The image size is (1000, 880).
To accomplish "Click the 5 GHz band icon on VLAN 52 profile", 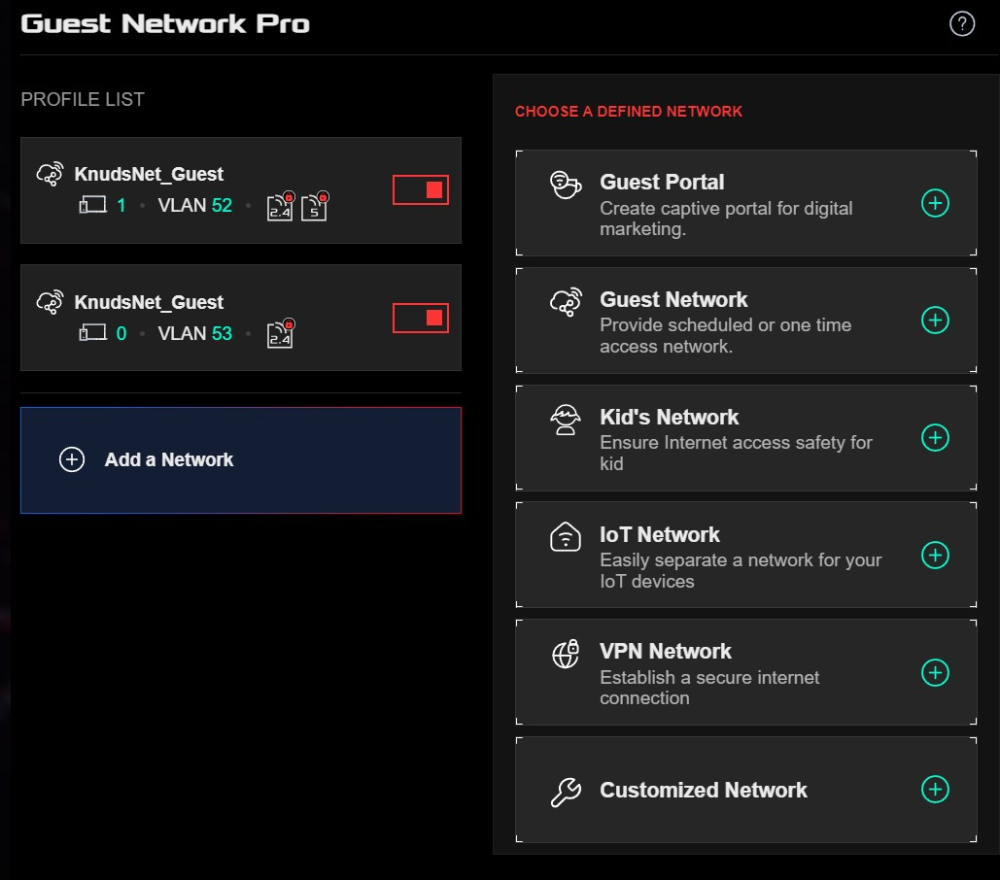I will [x=314, y=206].
